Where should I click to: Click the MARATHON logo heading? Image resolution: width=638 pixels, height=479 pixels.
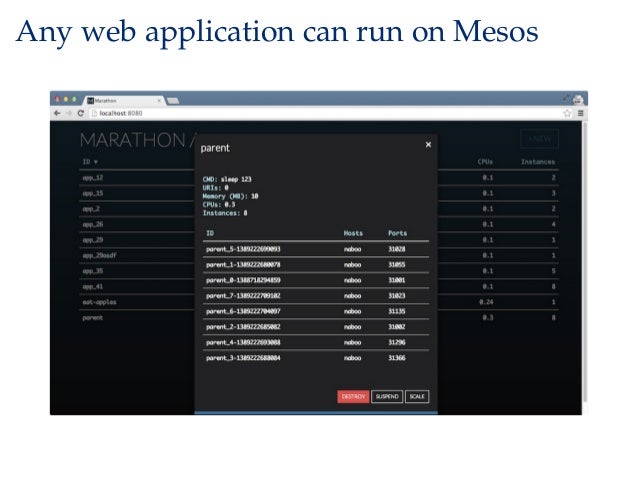pyautogui.click(x=133, y=140)
